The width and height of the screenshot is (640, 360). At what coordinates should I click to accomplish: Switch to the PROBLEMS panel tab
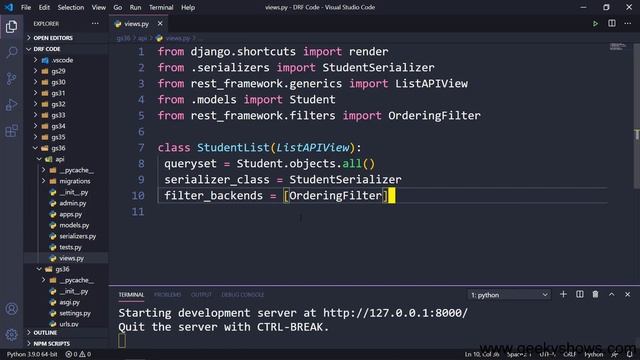pos(167,294)
